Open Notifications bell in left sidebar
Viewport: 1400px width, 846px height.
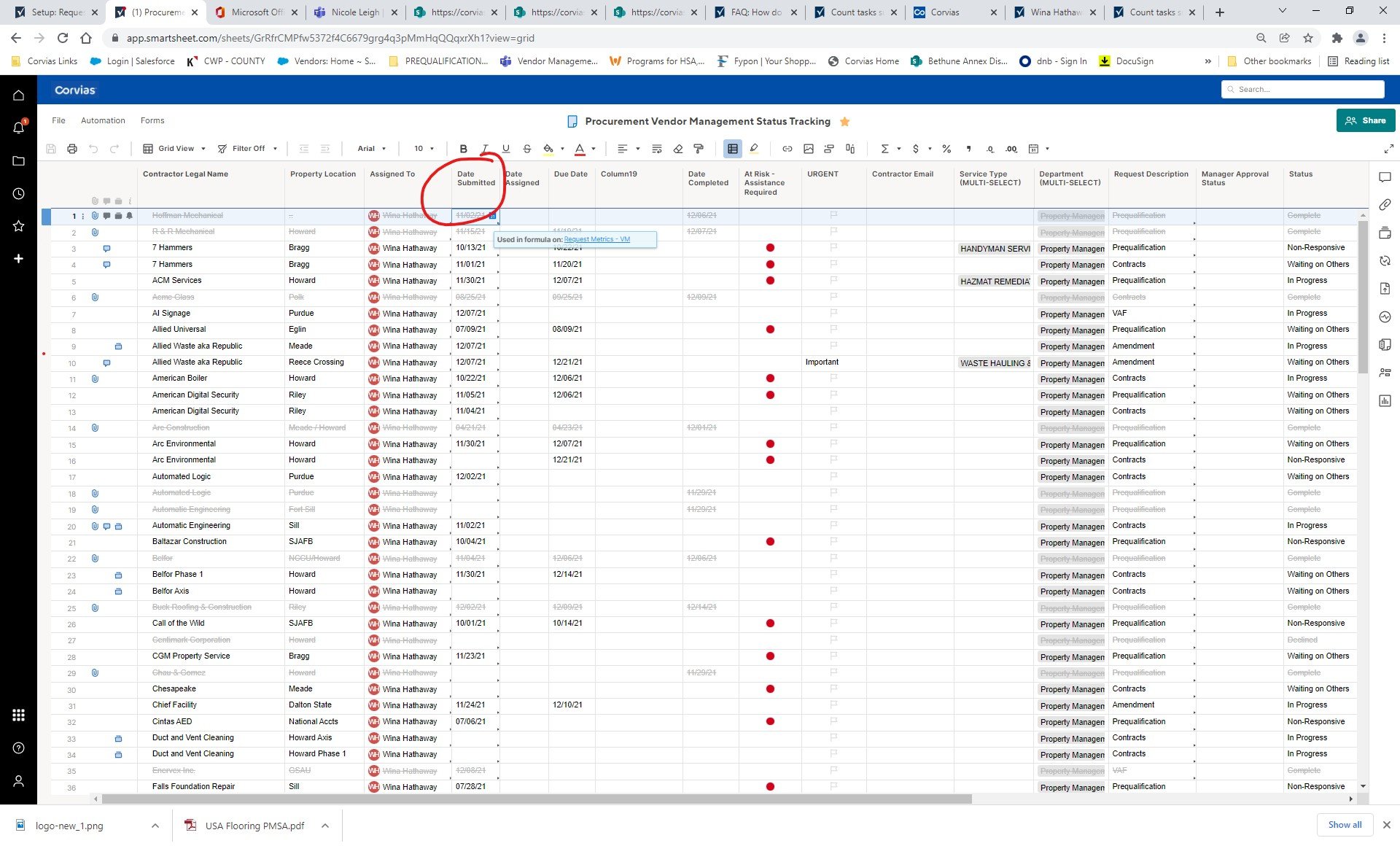click(19, 128)
